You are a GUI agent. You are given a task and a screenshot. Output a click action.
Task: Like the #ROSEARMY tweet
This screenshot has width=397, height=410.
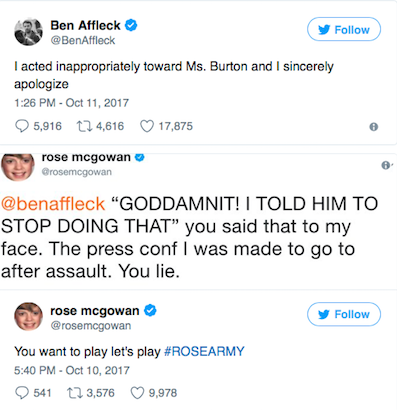coord(137,393)
